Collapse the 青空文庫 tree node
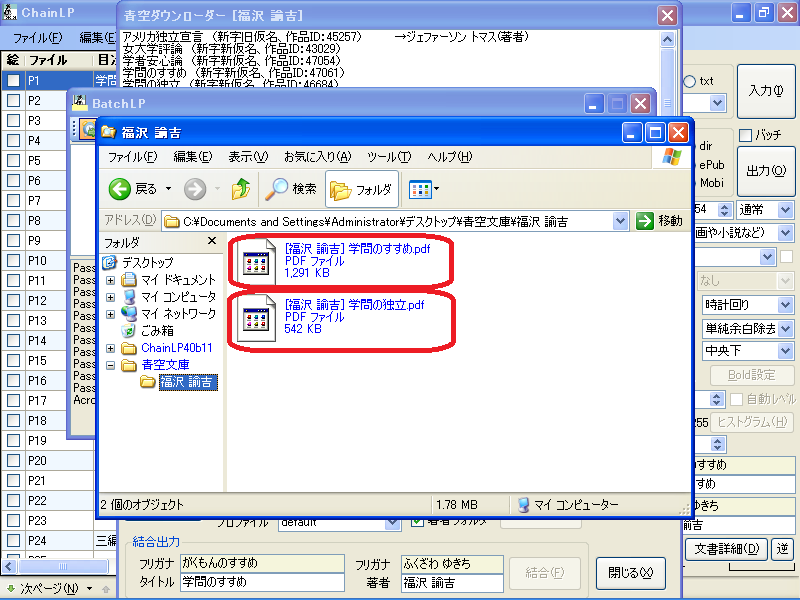The width and height of the screenshot is (800, 600). point(110,365)
